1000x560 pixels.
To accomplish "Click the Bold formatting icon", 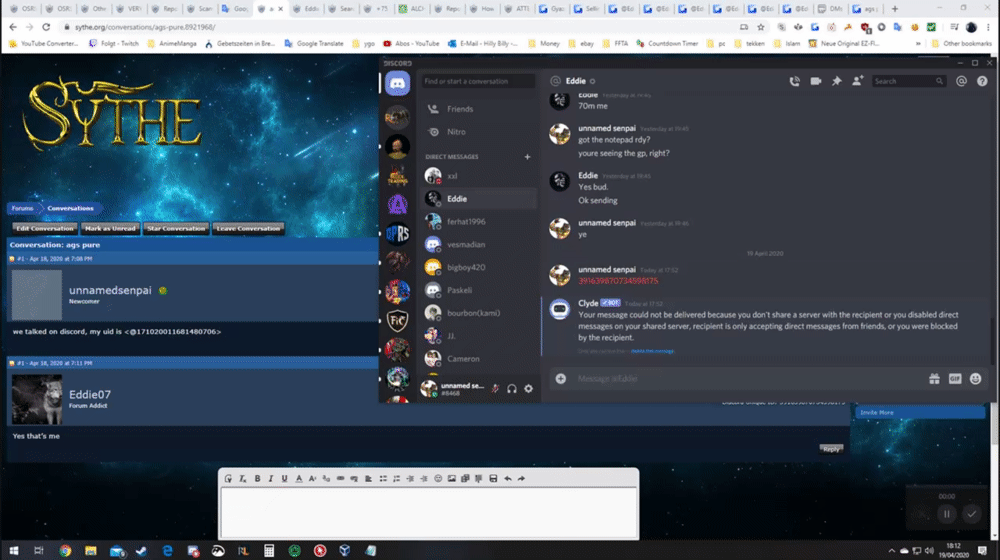I will (x=258, y=478).
